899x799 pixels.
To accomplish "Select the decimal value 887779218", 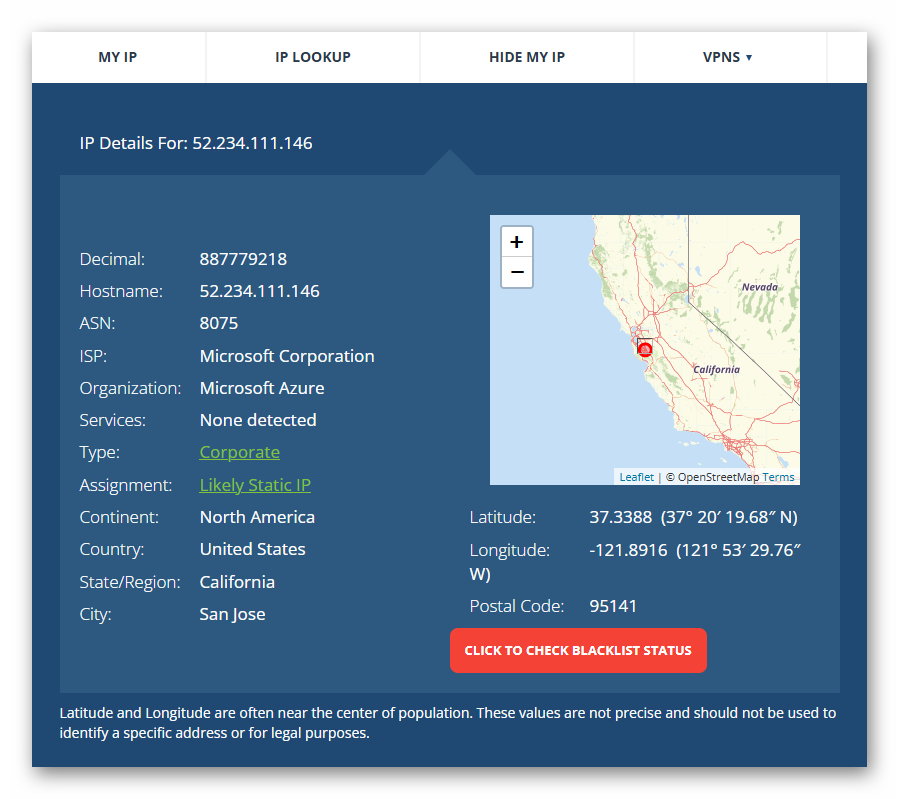I will [243, 259].
